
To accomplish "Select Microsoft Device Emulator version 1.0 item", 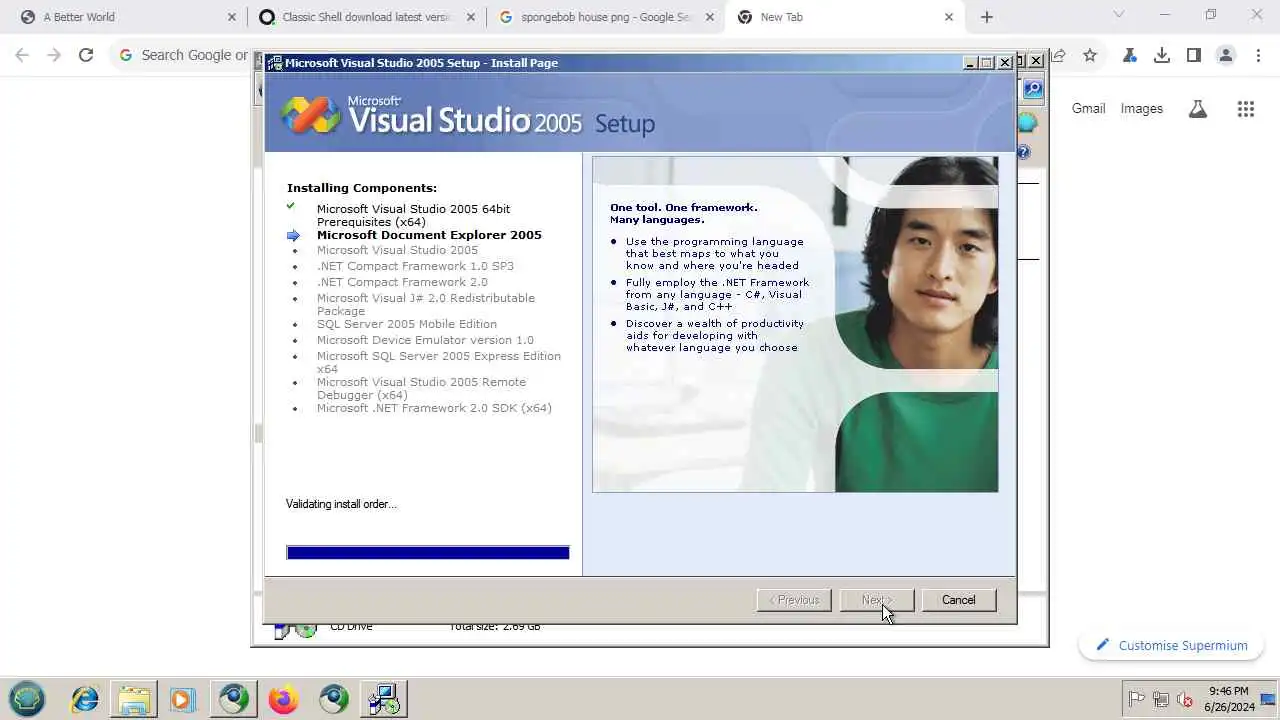I will click(425, 340).
